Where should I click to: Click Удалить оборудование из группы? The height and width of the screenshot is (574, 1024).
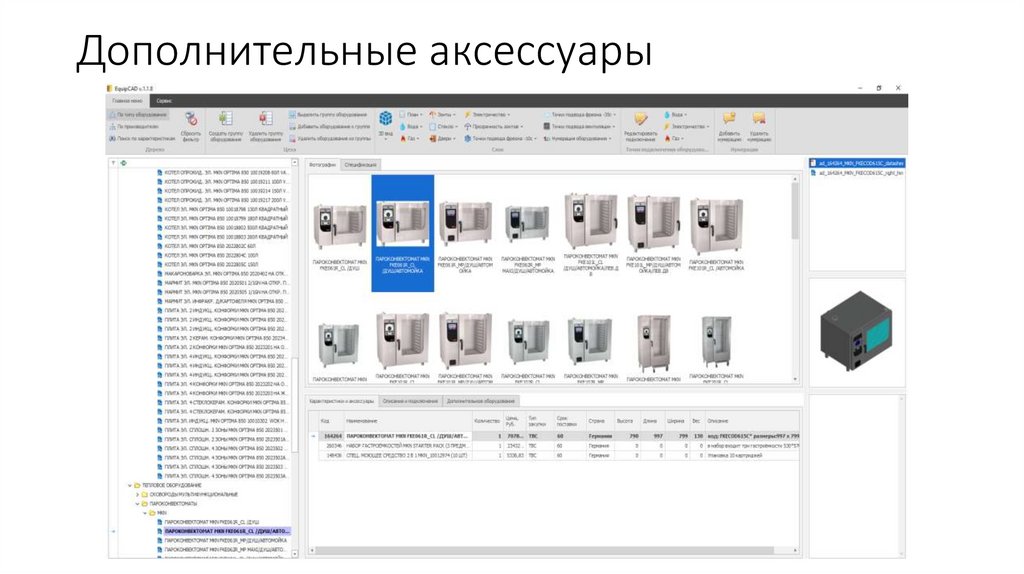(x=329, y=138)
